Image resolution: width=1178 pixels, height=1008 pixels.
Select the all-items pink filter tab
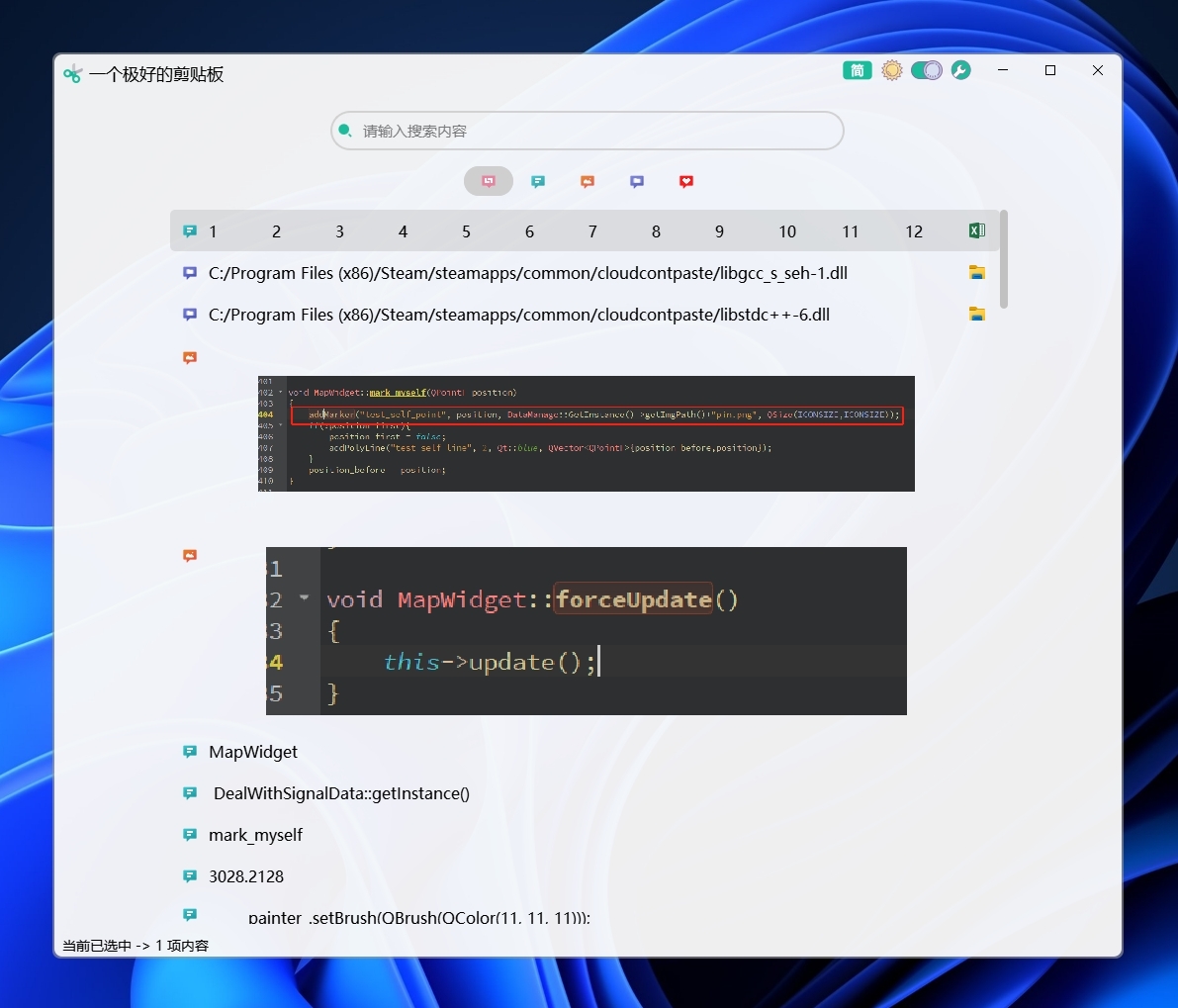[x=489, y=181]
